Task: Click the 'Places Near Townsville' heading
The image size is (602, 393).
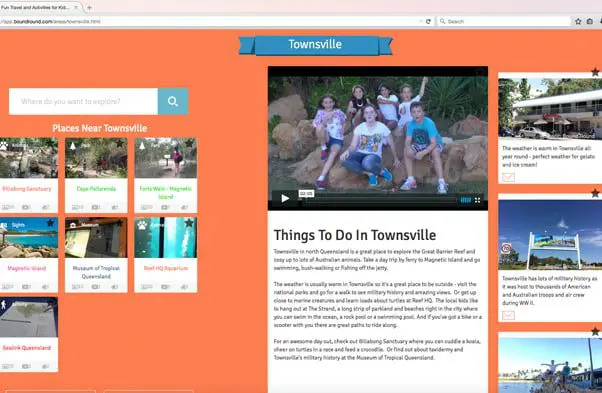Action: tap(99, 128)
